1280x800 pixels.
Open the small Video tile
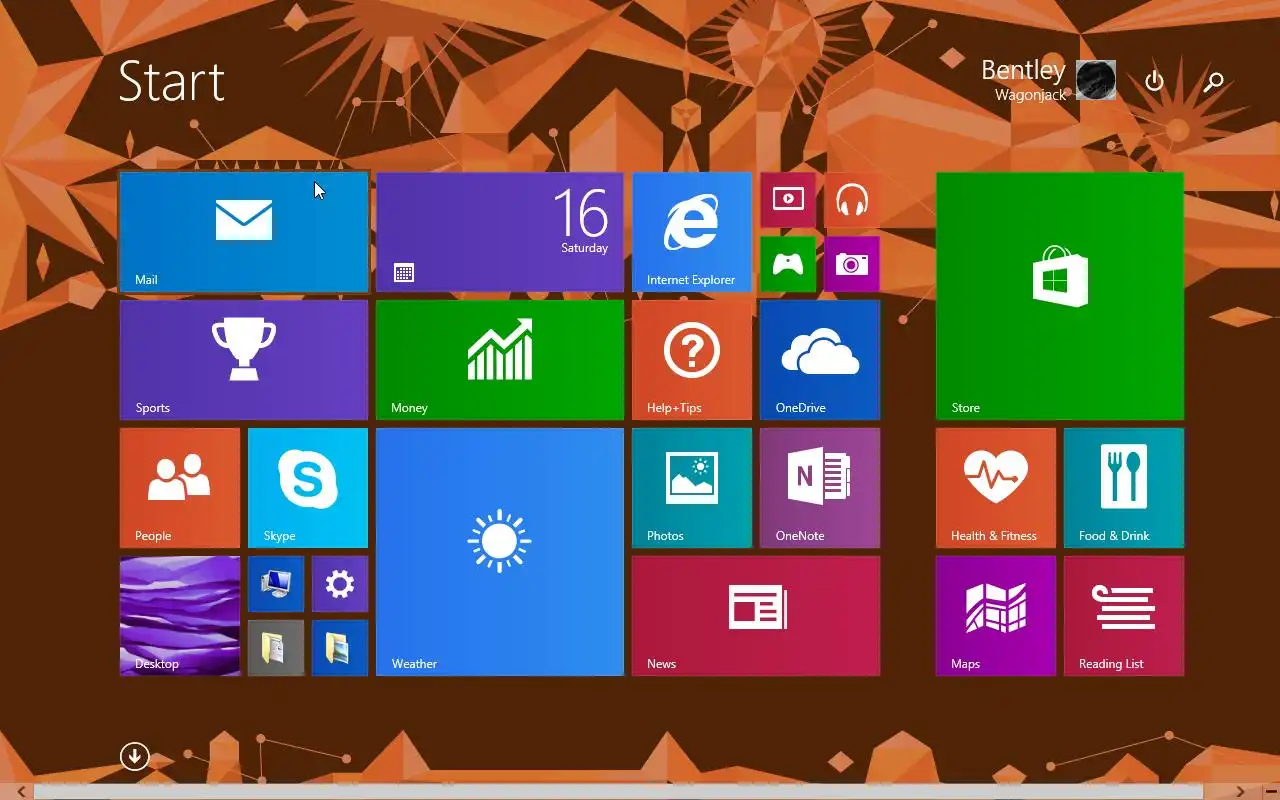788,200
